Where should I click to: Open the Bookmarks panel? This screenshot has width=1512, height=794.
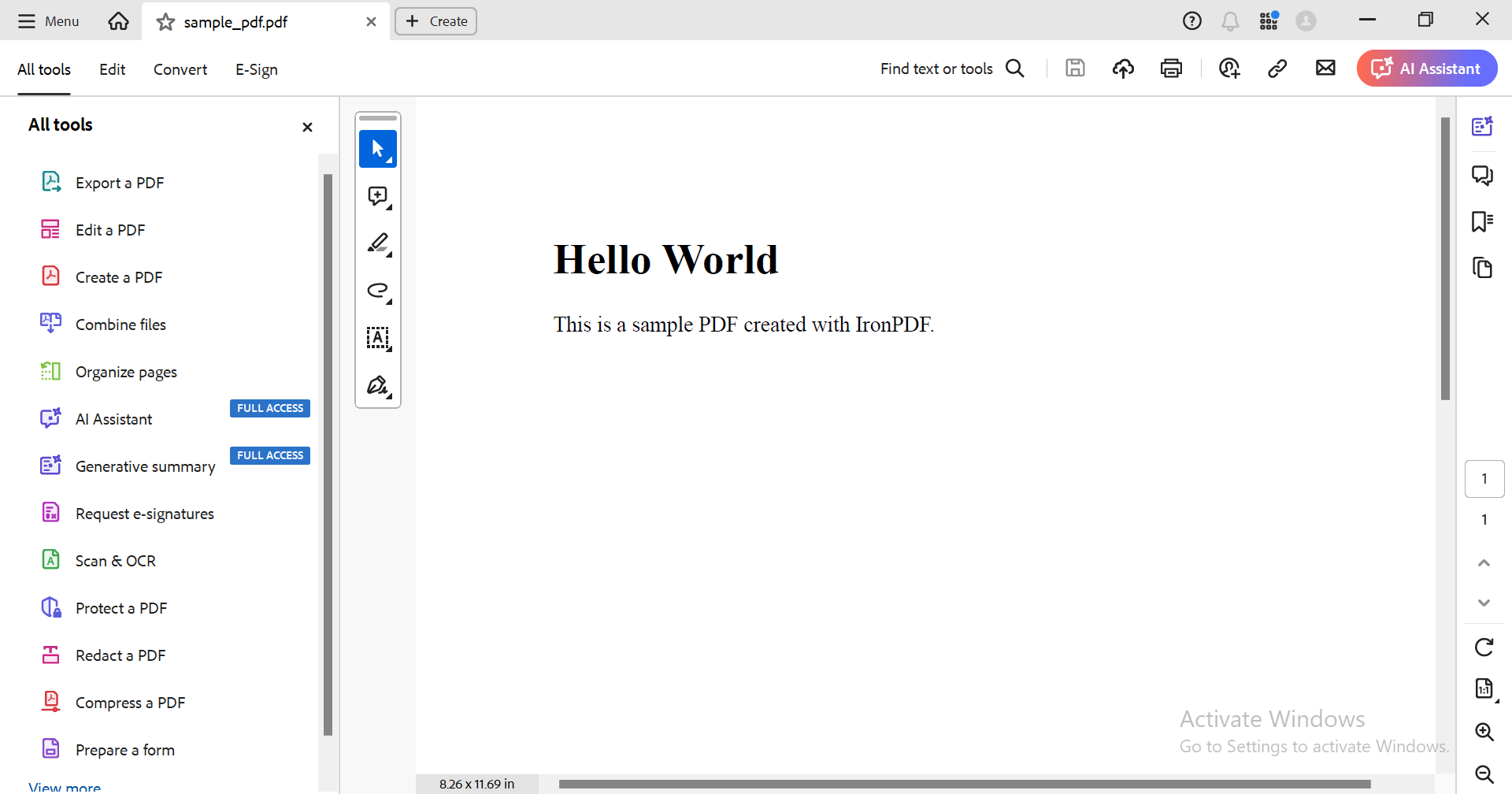[1483, 221]
